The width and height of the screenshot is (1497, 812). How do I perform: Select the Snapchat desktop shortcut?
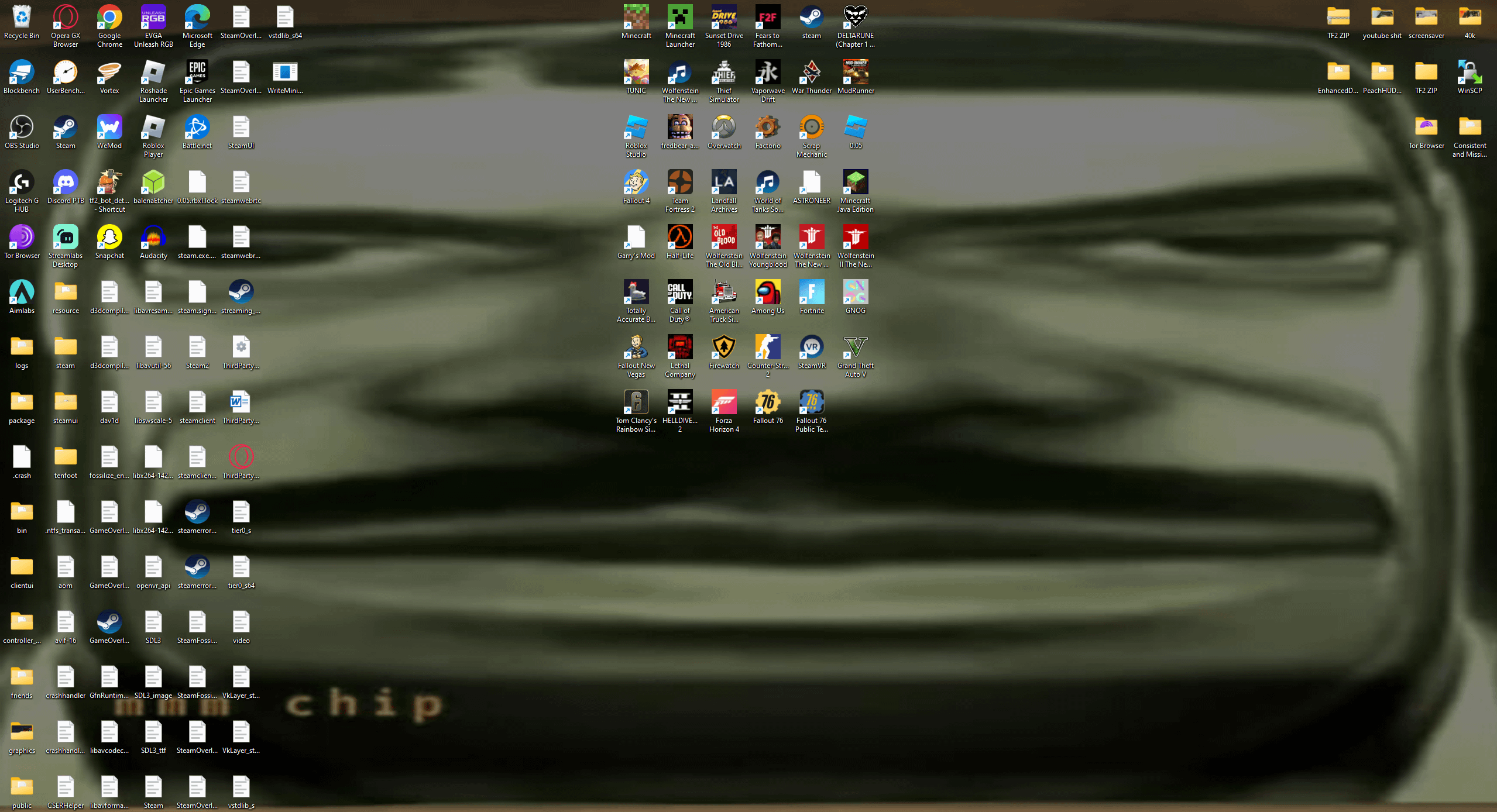(x=109, y=238)
